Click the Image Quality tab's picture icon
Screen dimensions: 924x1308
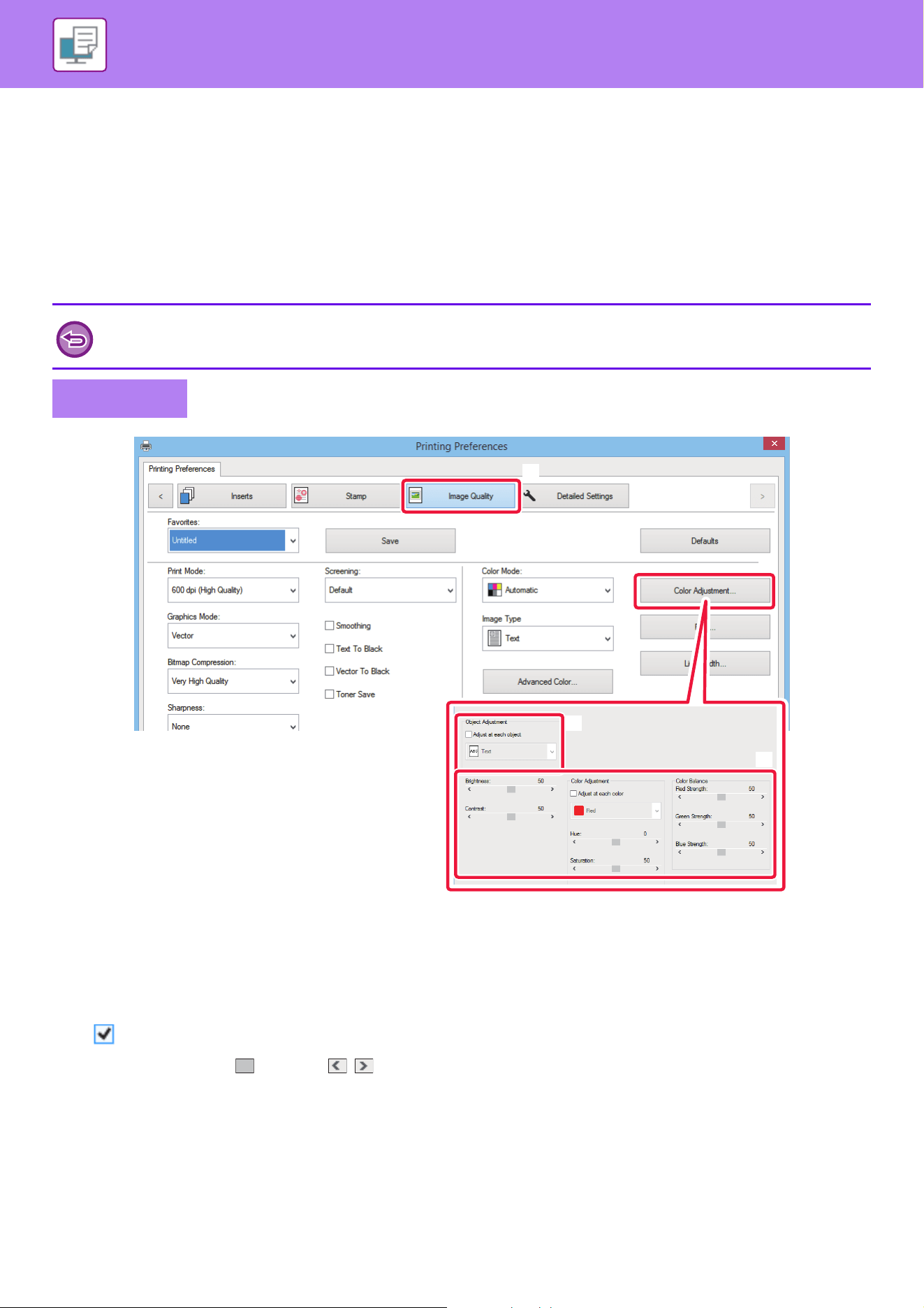pyautogui.click(x=416, y=495)
